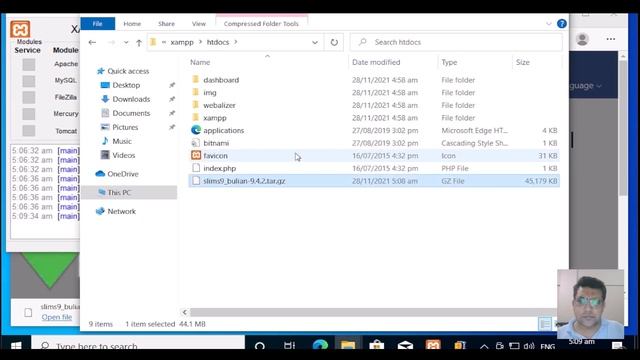Open Desktop in navigation pane

coord(126,85)
